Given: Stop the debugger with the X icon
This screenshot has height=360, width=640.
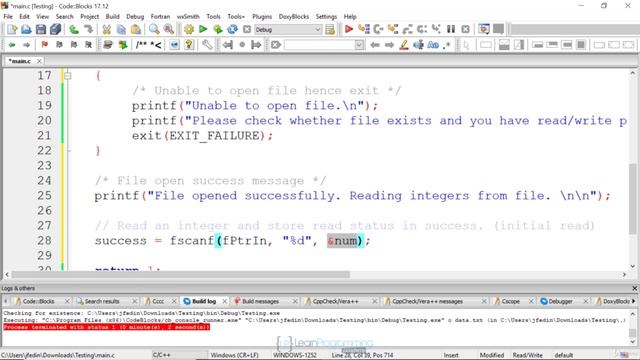Looking at the screenshot, I should pos(465,29).
